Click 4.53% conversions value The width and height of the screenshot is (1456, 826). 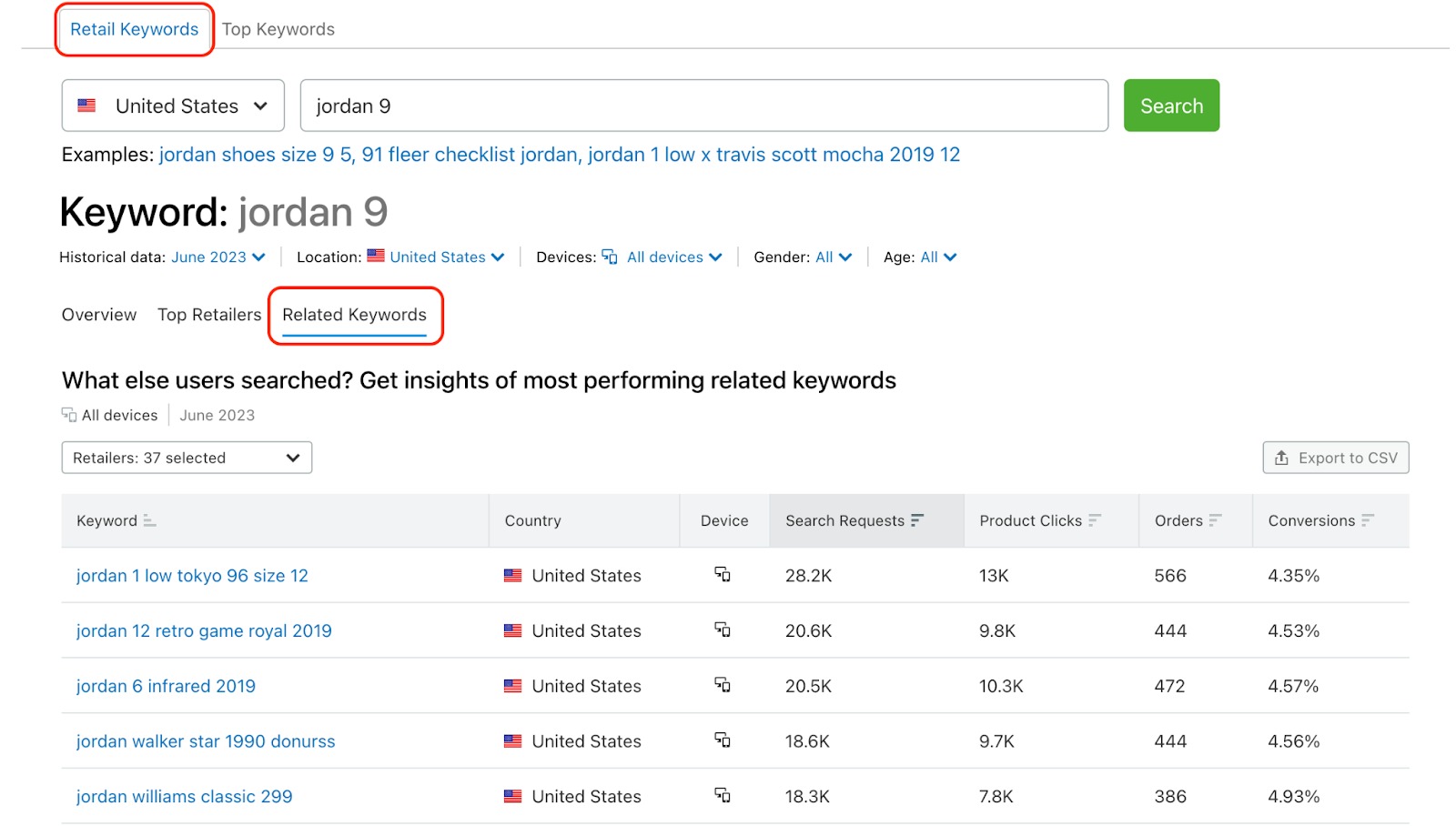(x=1293, y=631)
